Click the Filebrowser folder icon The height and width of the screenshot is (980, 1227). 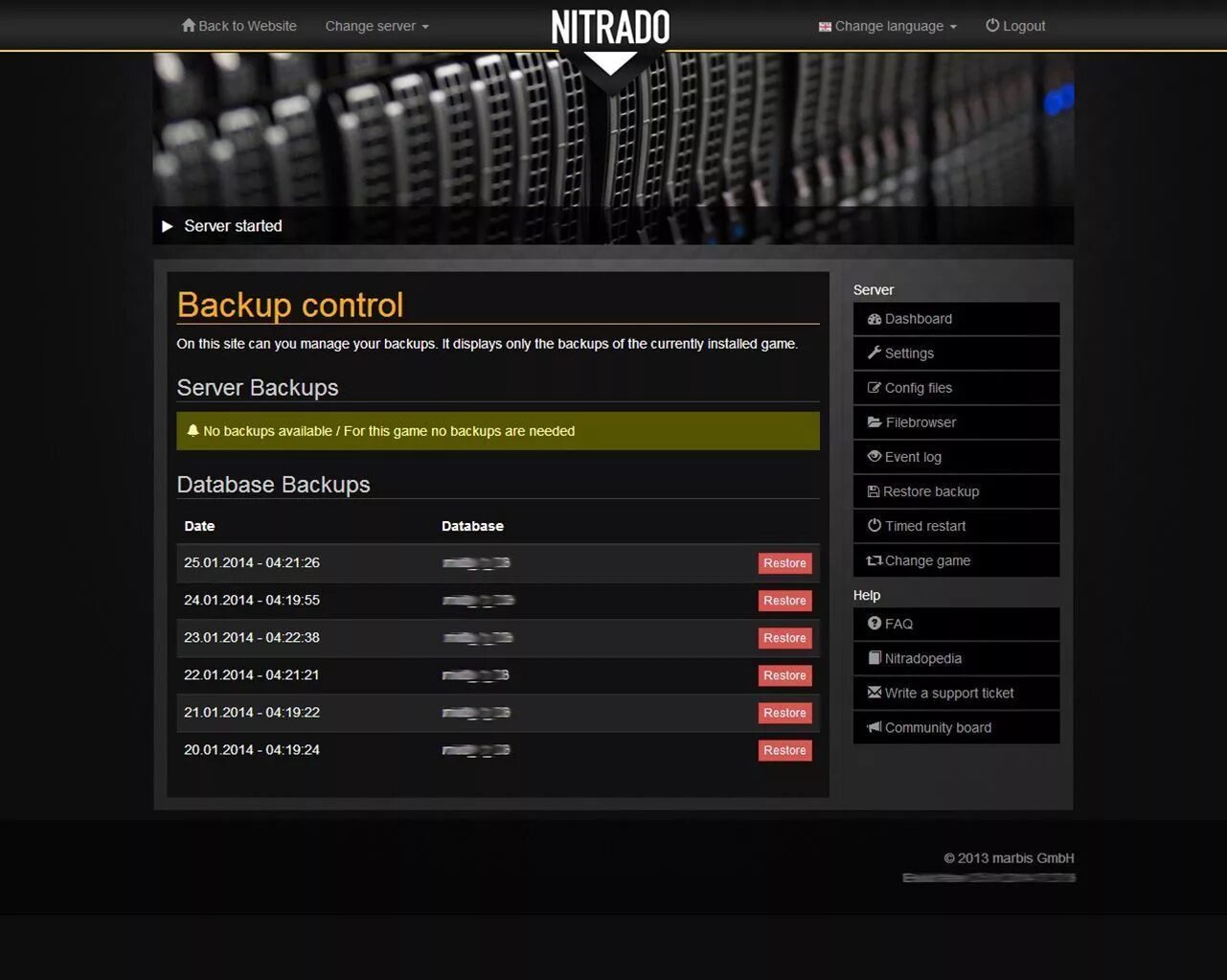tap(875, 422)
